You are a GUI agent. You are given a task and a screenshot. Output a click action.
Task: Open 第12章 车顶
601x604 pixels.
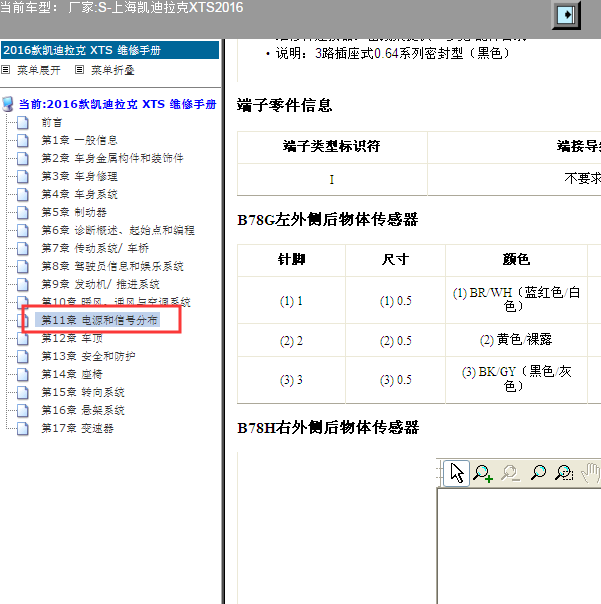(72, 338)
